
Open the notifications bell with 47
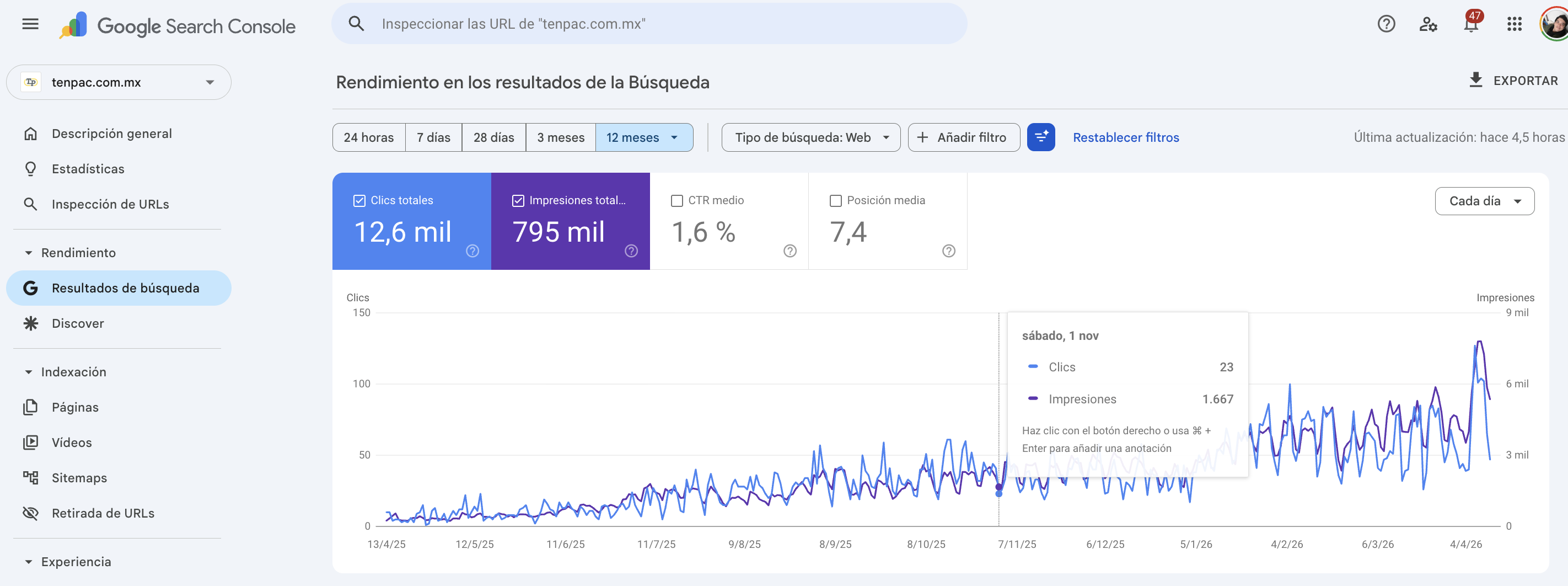1471,24
